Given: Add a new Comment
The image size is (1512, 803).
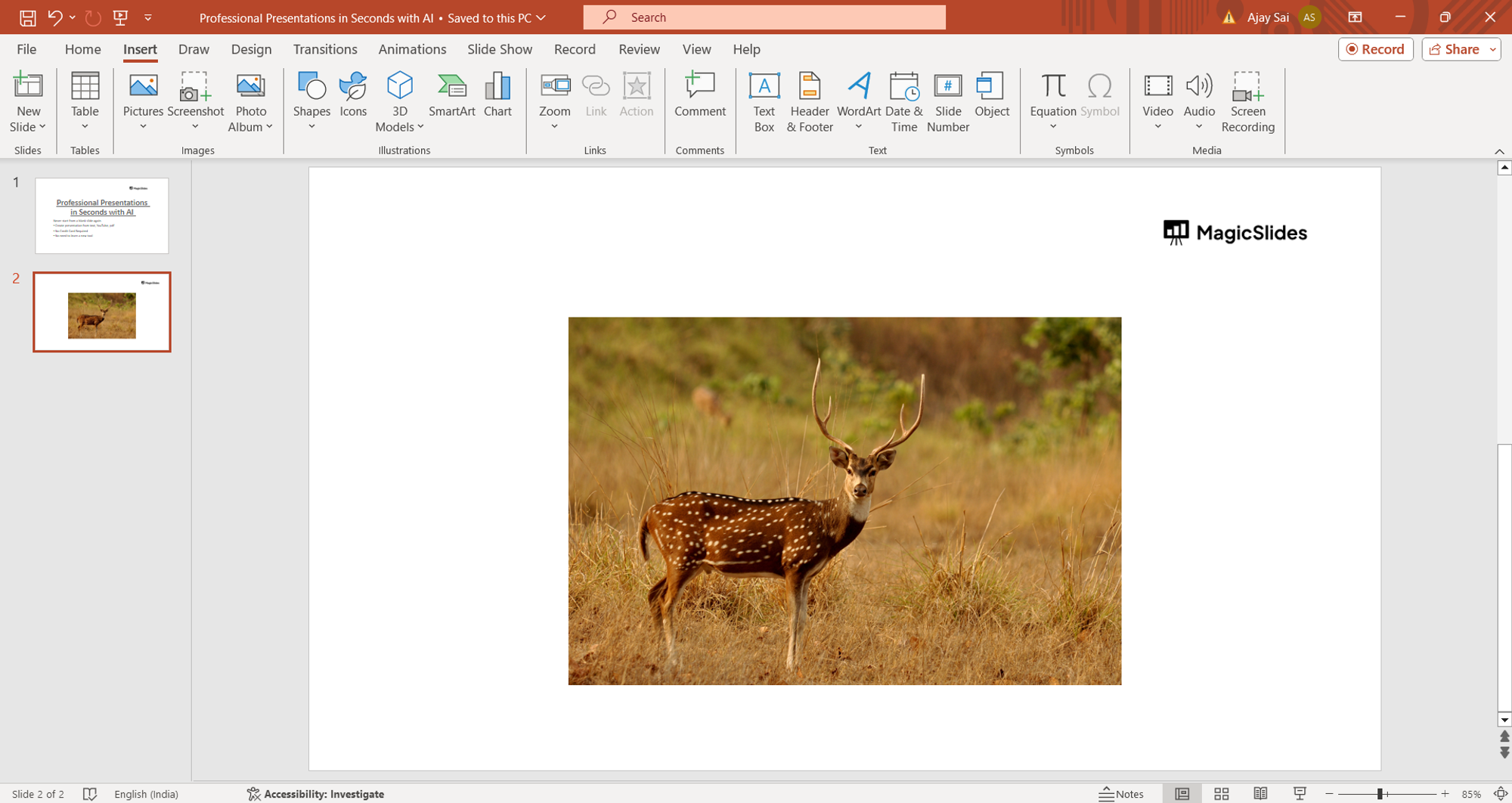Looking at the screenshot, I should [700, 95].
